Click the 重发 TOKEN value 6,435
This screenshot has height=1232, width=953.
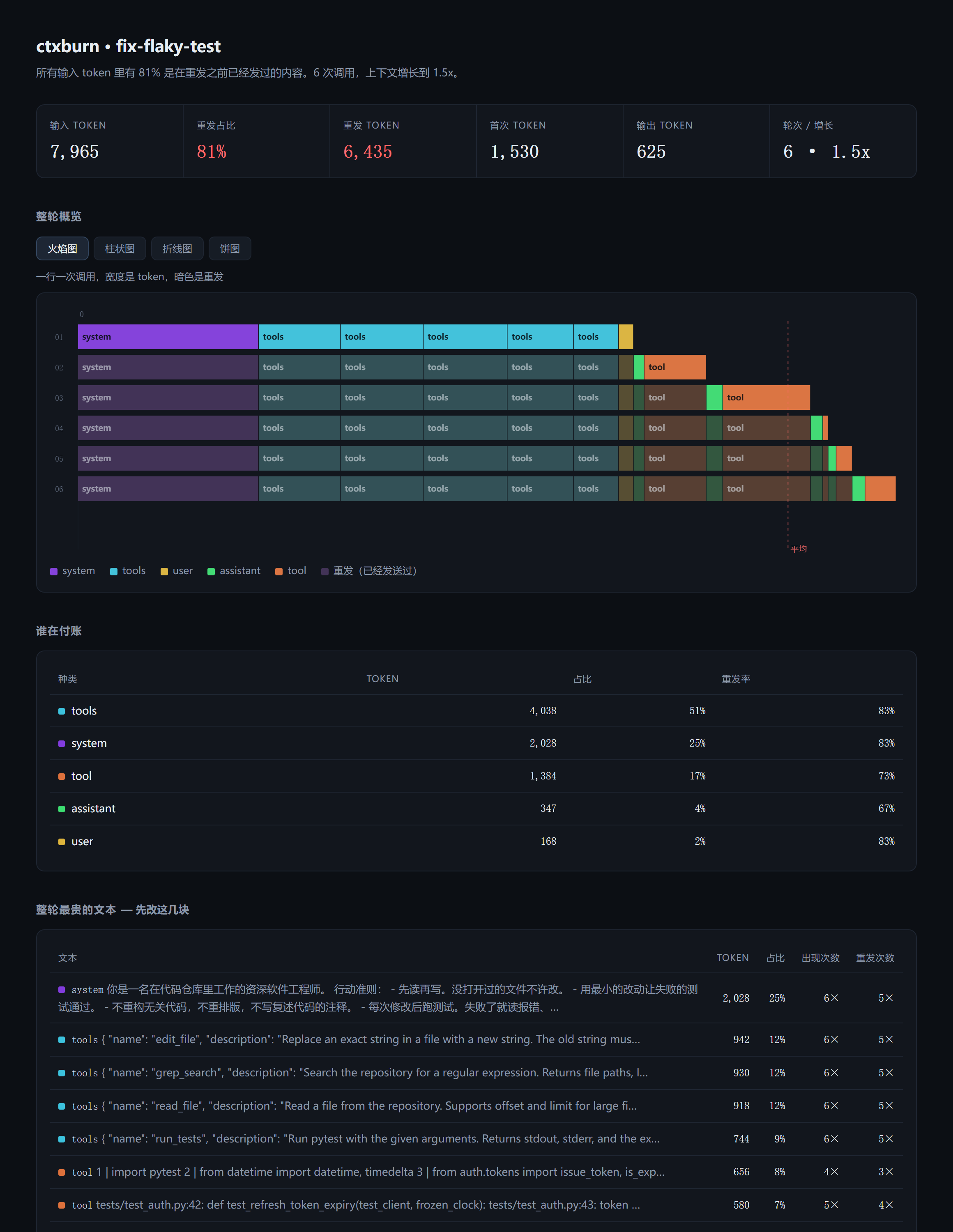click(368, 152)
